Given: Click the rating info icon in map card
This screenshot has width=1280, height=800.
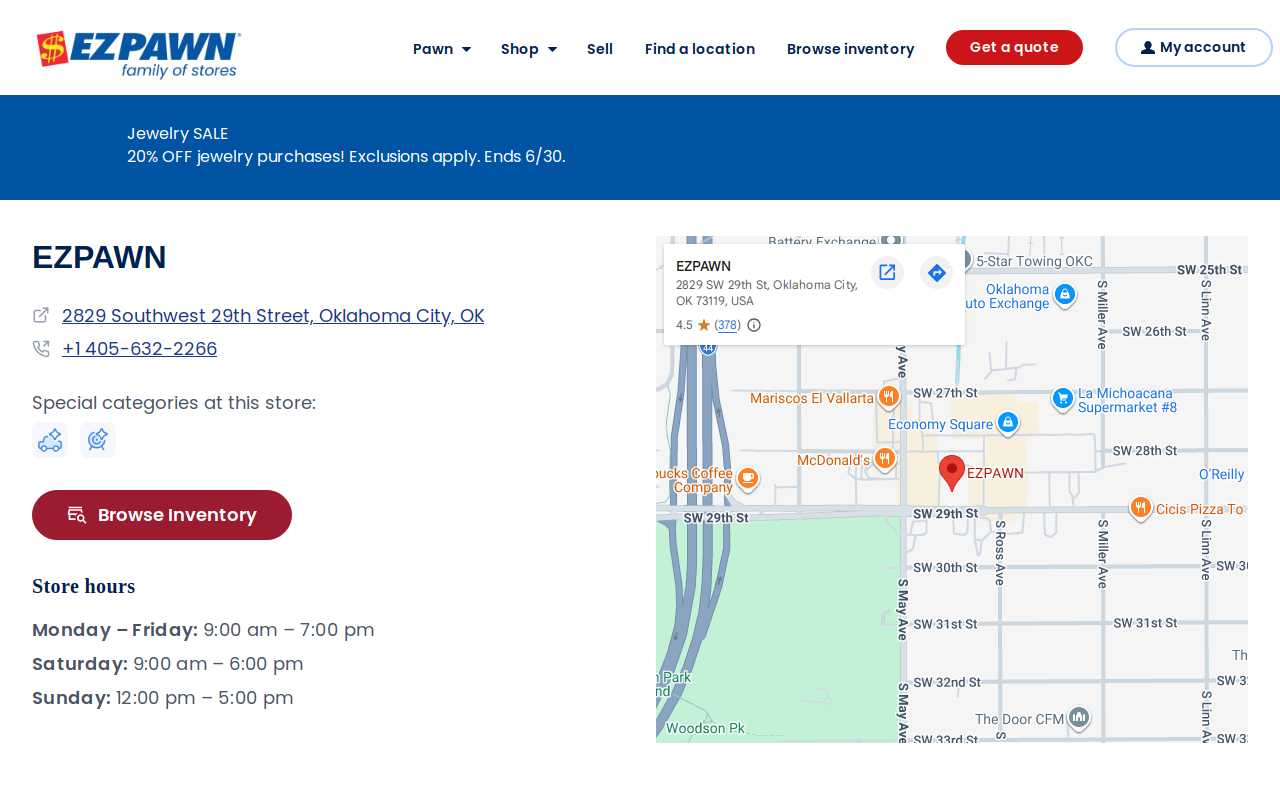Looking at the screenshot, I should 754,325.
